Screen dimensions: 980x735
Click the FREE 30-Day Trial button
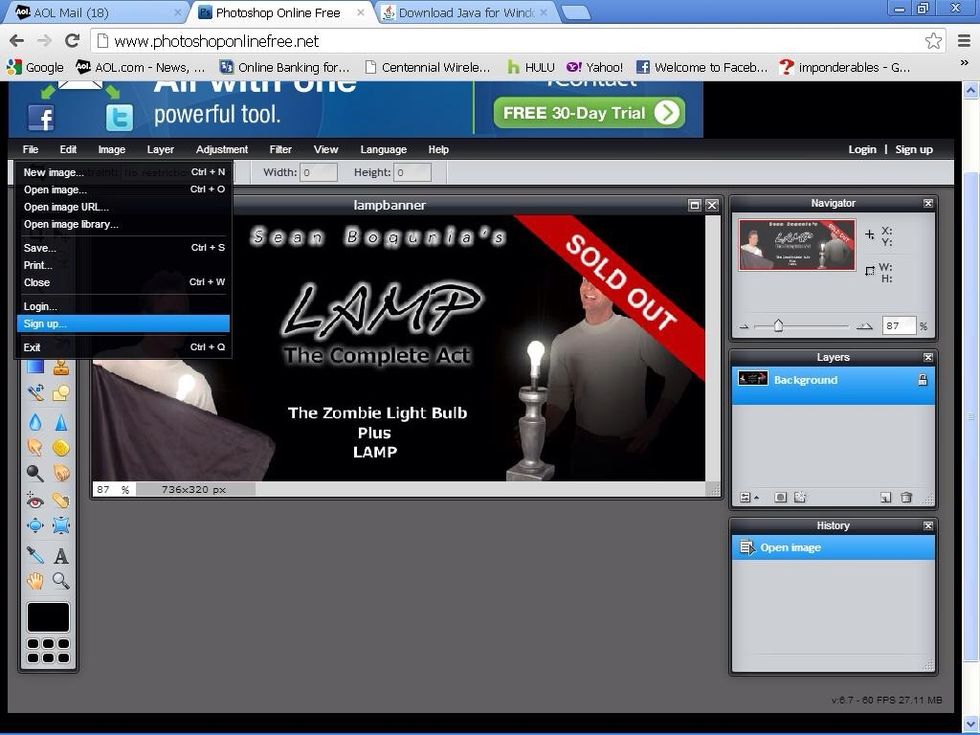point(589,113)
